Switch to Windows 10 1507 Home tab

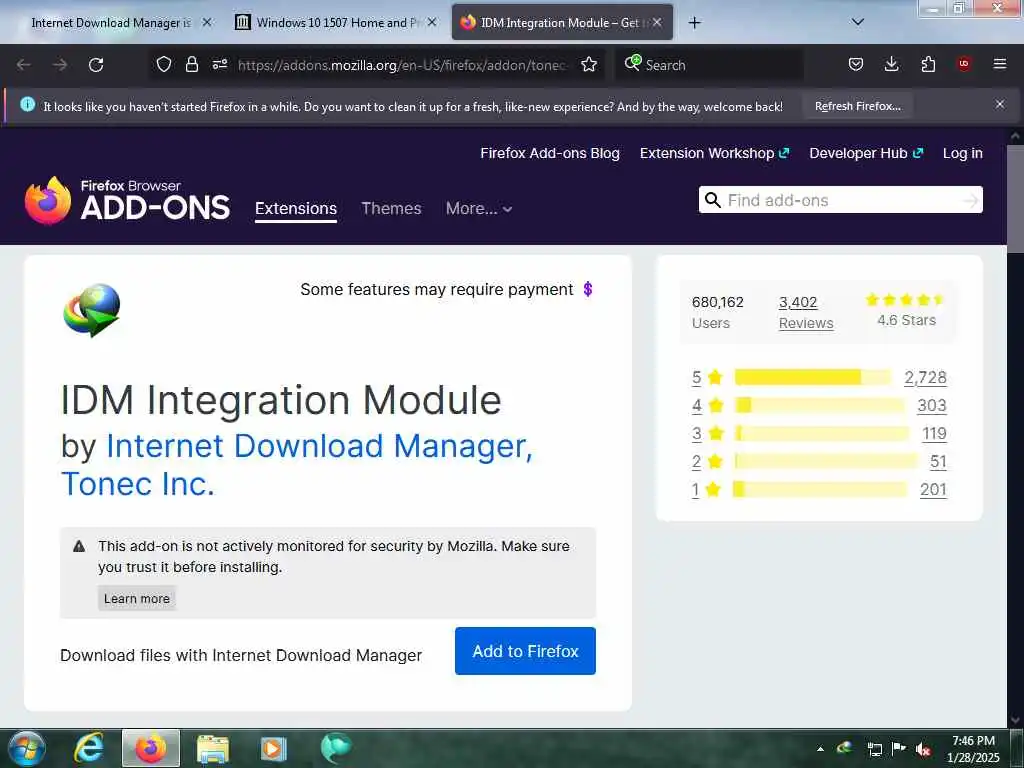point(336,23)
